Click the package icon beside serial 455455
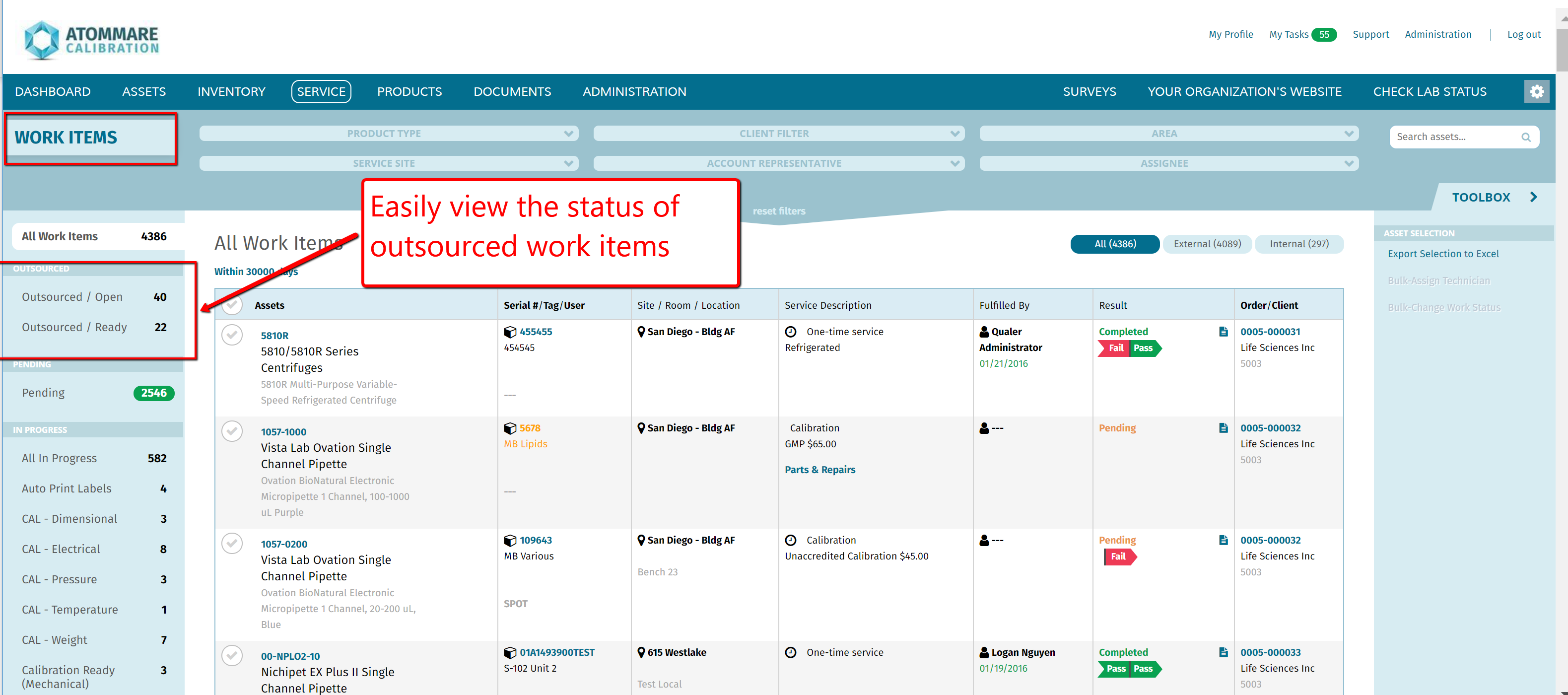This screenshot has width=1568, height=695. pyautogui.click(x=509, y=332)
